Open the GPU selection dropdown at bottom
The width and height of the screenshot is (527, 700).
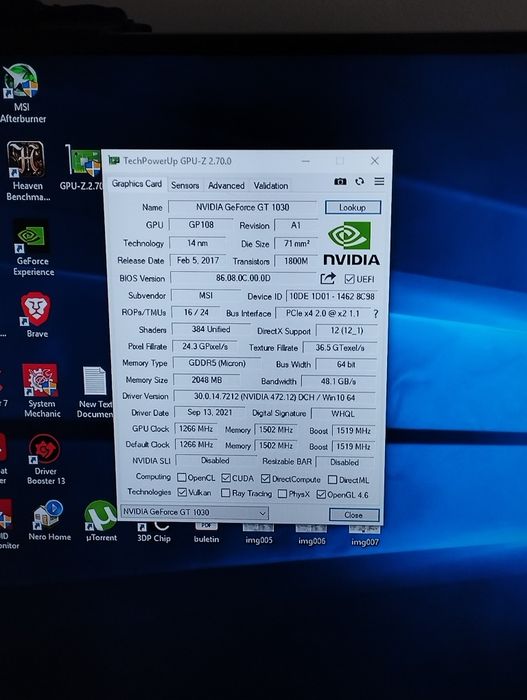195,512
